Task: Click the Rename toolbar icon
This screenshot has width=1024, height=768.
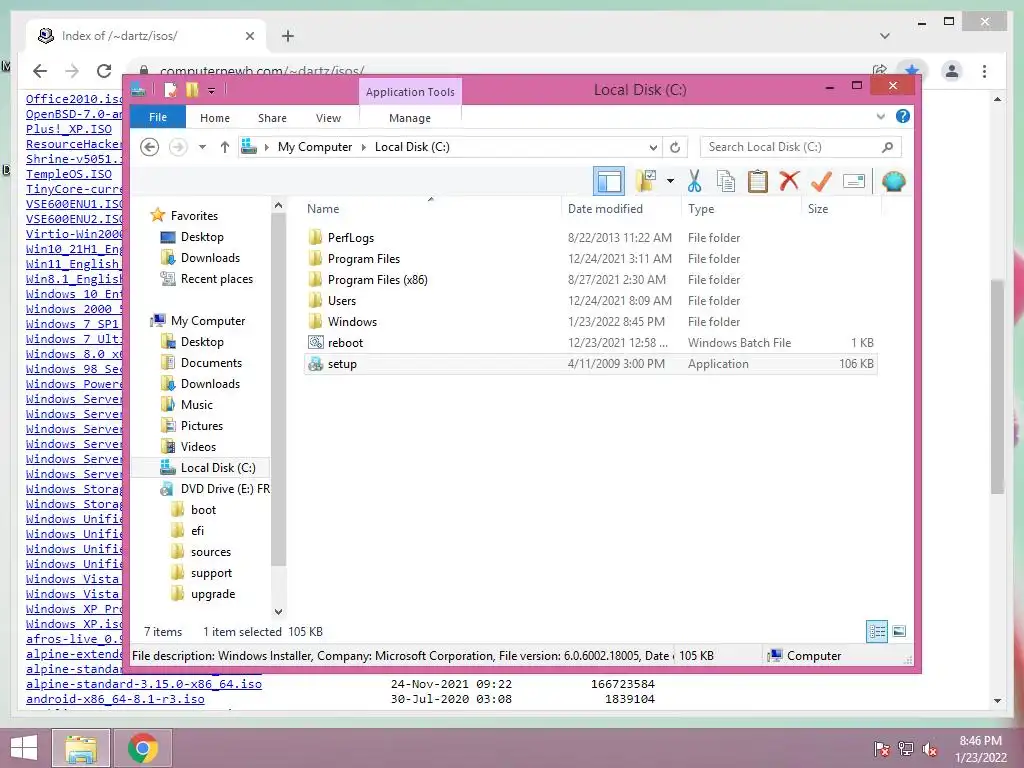Action: (854, 181)
